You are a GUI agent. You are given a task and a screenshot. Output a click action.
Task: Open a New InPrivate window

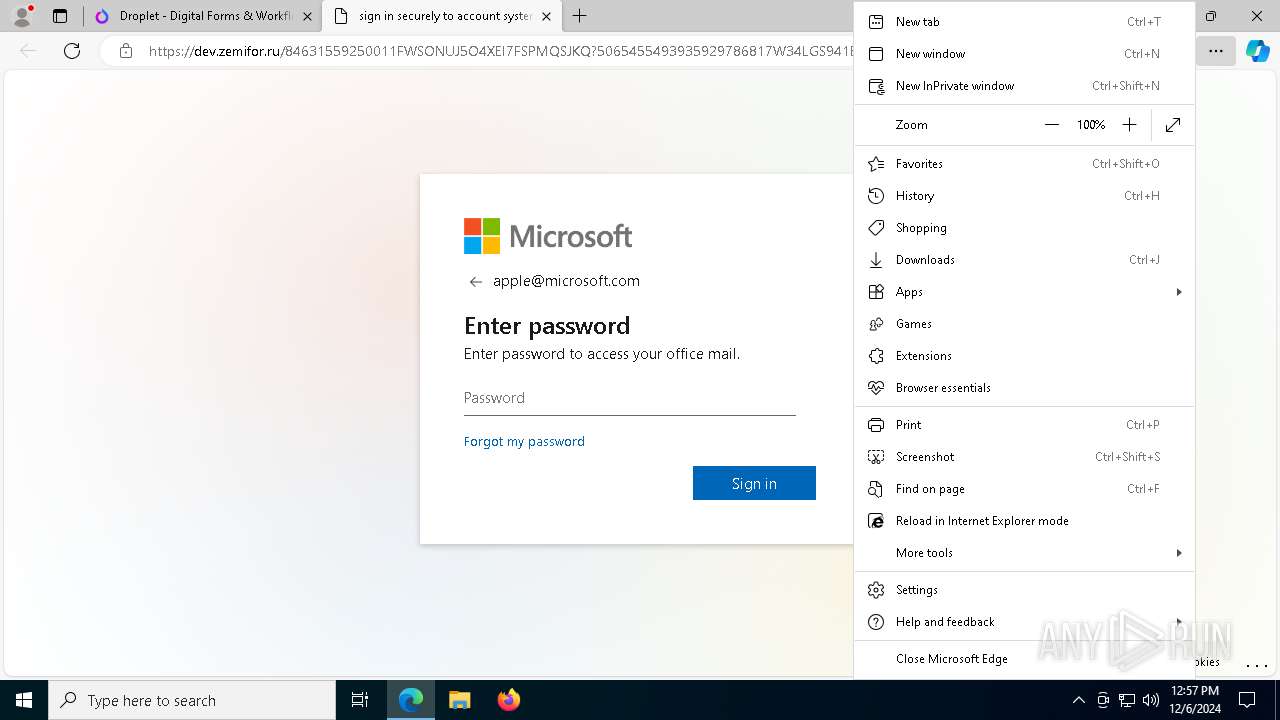pyautogui.click(x=1024, y=86)
